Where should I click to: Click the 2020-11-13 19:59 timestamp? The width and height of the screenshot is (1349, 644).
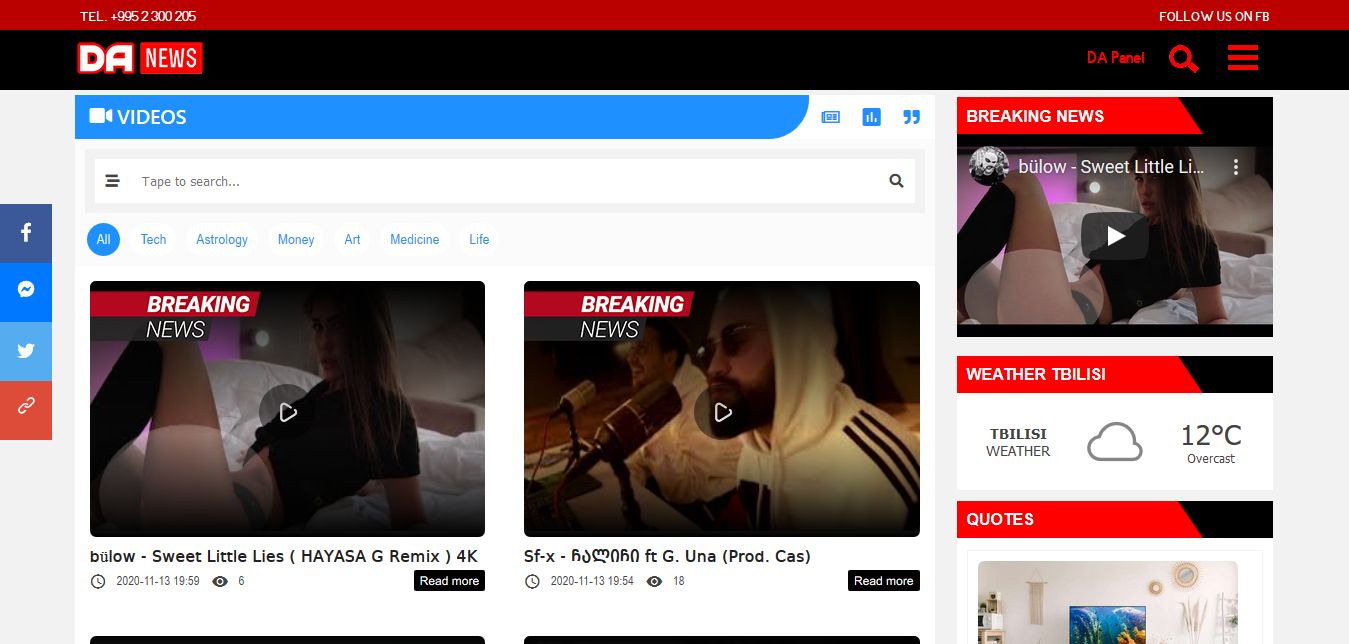(158, 581)
